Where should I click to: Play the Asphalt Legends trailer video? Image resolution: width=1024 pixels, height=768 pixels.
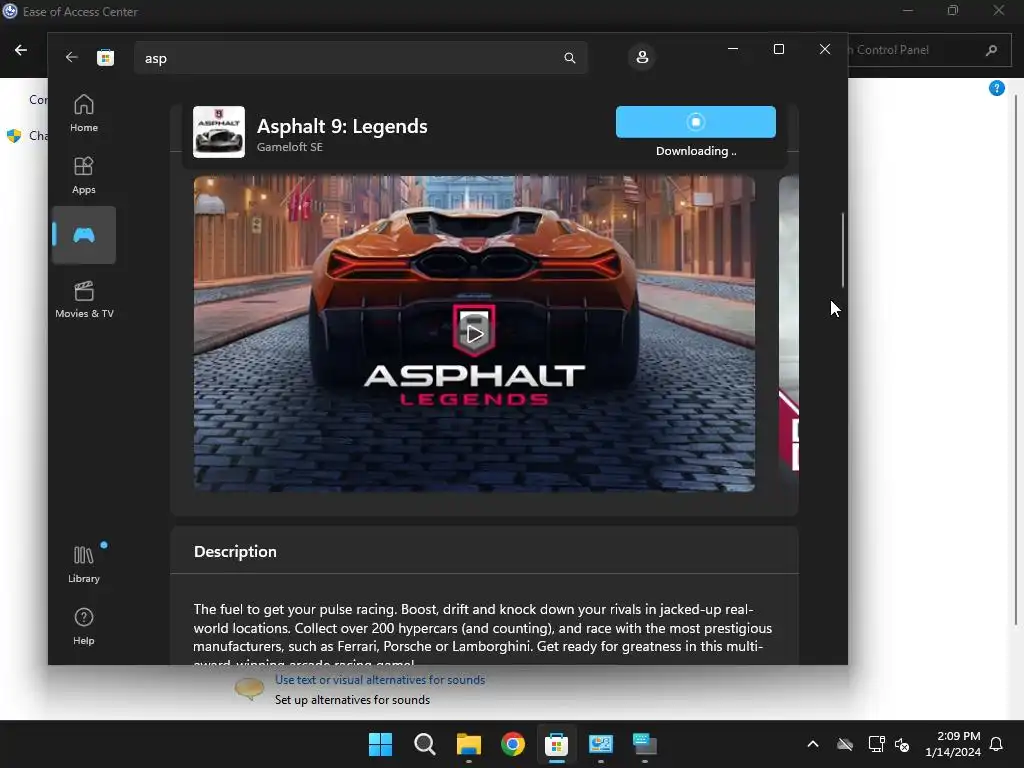point(474,334)
